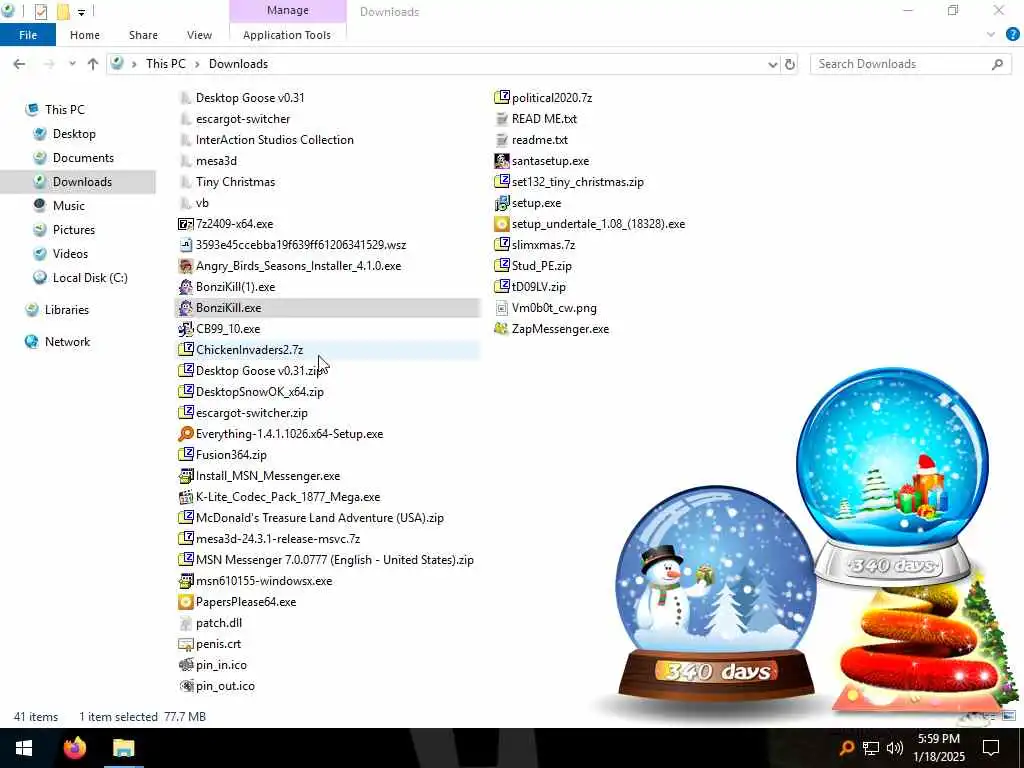This screenshot has height=768, width=1024.
Task: Open Pictures in the navigation pane
Action: (x=73, y=230)
